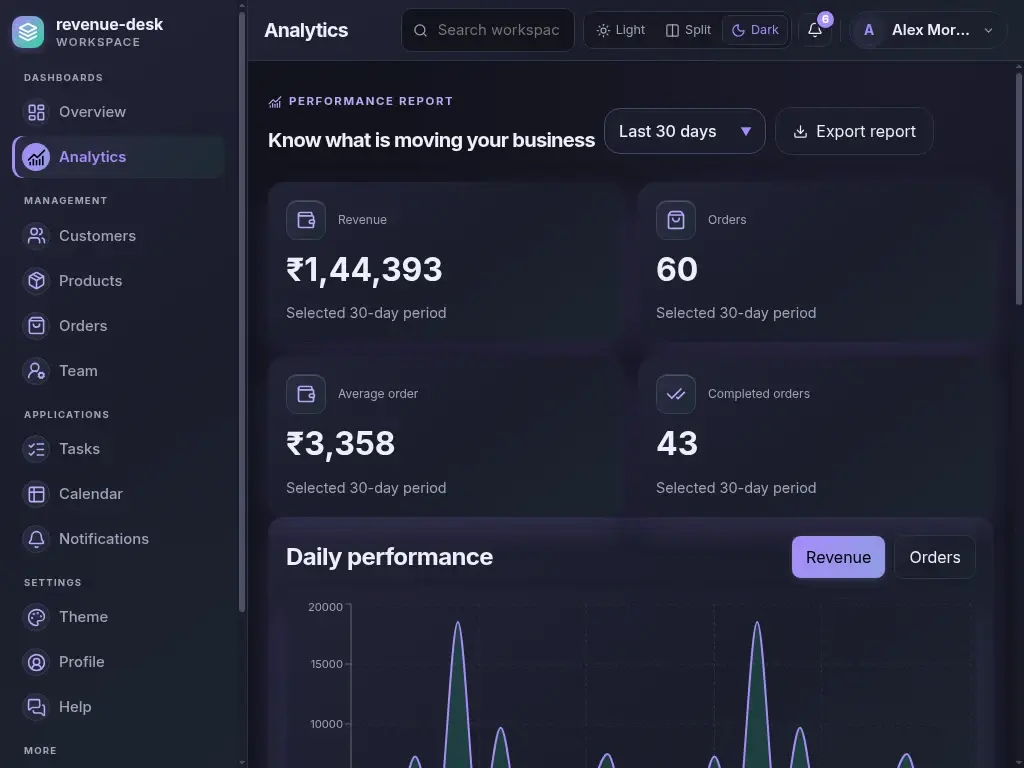Click the Products box icon
Viewport: 1024px width, 768px height.
click(x=37, y=281)
